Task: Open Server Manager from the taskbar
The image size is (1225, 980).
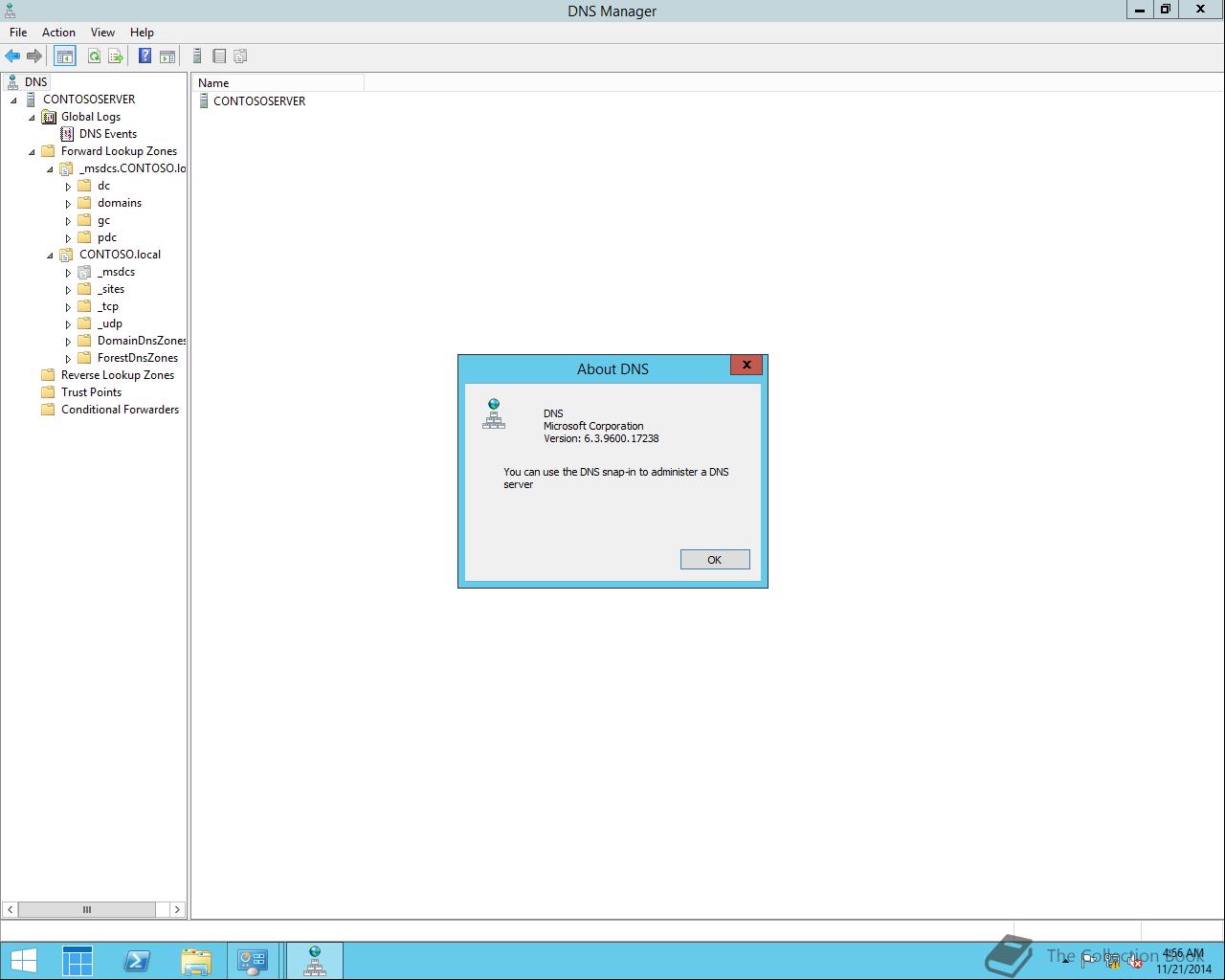Action: pyautogui.click(x=78, y=961)
